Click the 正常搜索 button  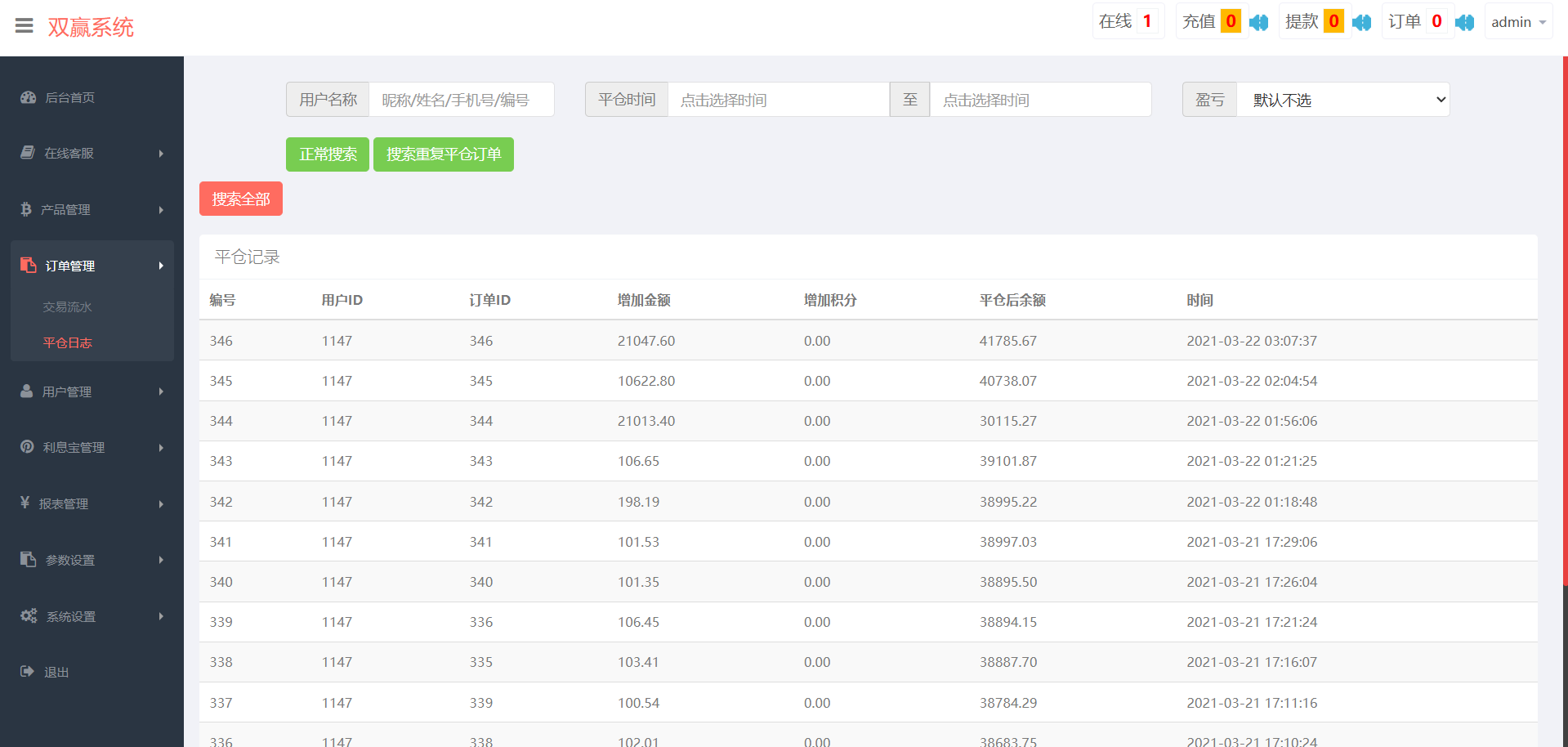point(328,154)
